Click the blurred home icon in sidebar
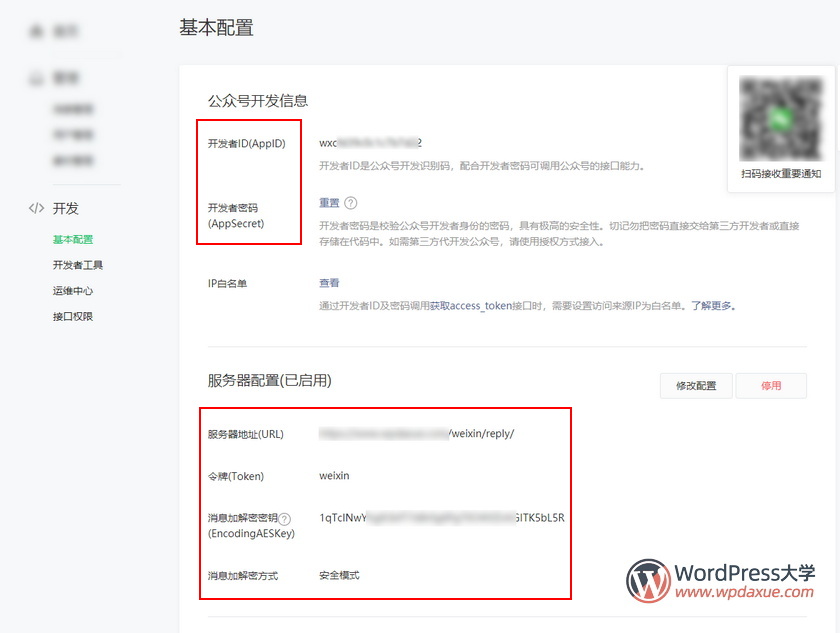 pos(36,31)
